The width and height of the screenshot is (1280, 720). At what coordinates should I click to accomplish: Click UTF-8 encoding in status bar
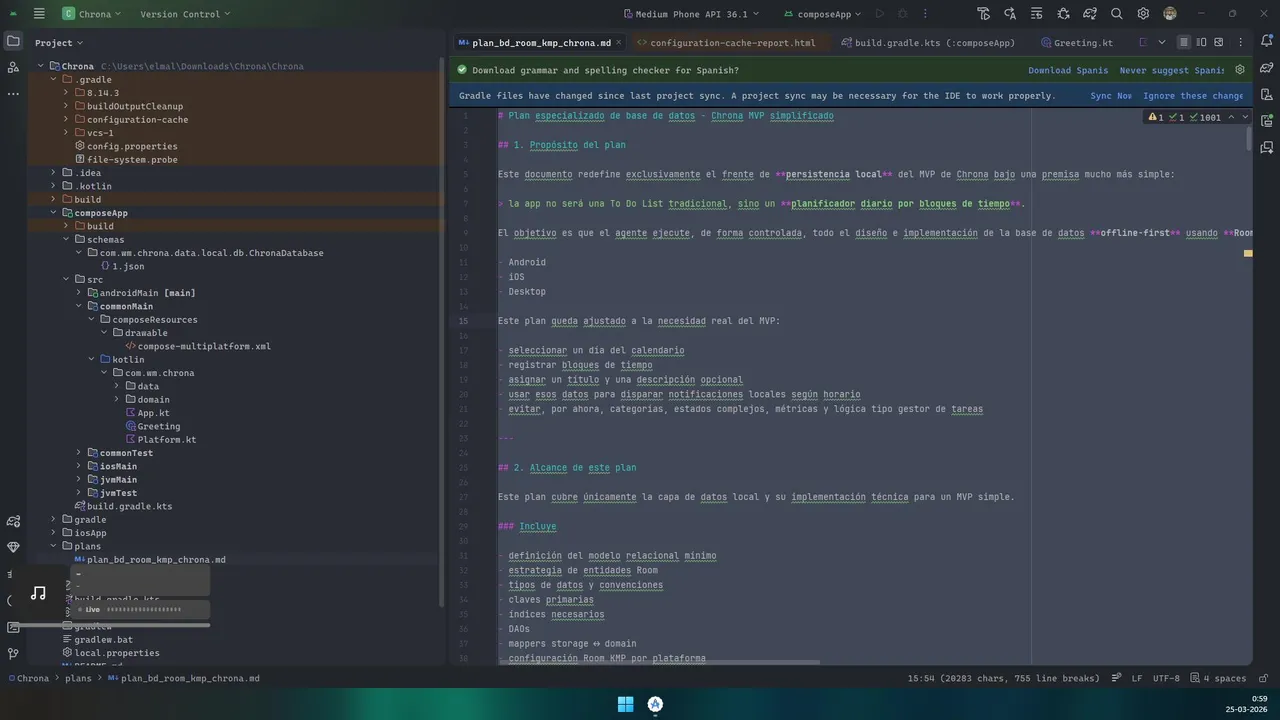tap(1166, 678)
